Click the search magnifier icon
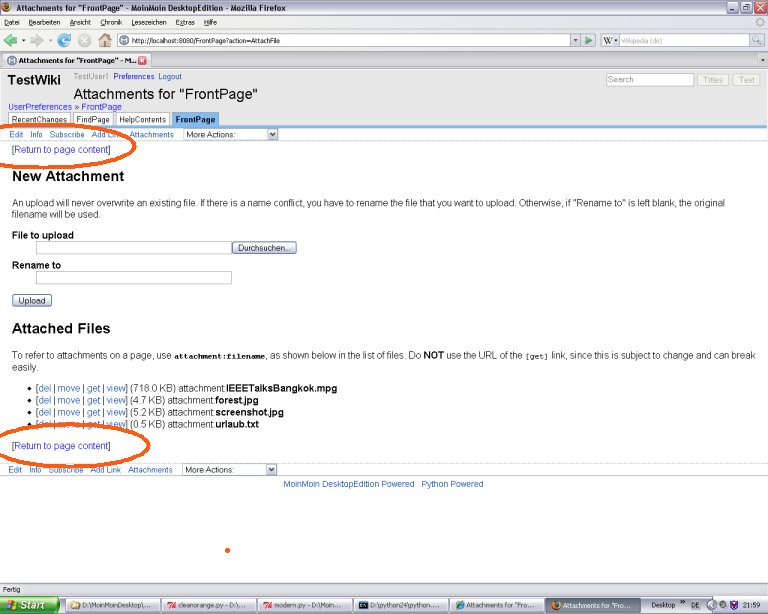Viewport: 768px width, 614px height. [x=757, y=40]
